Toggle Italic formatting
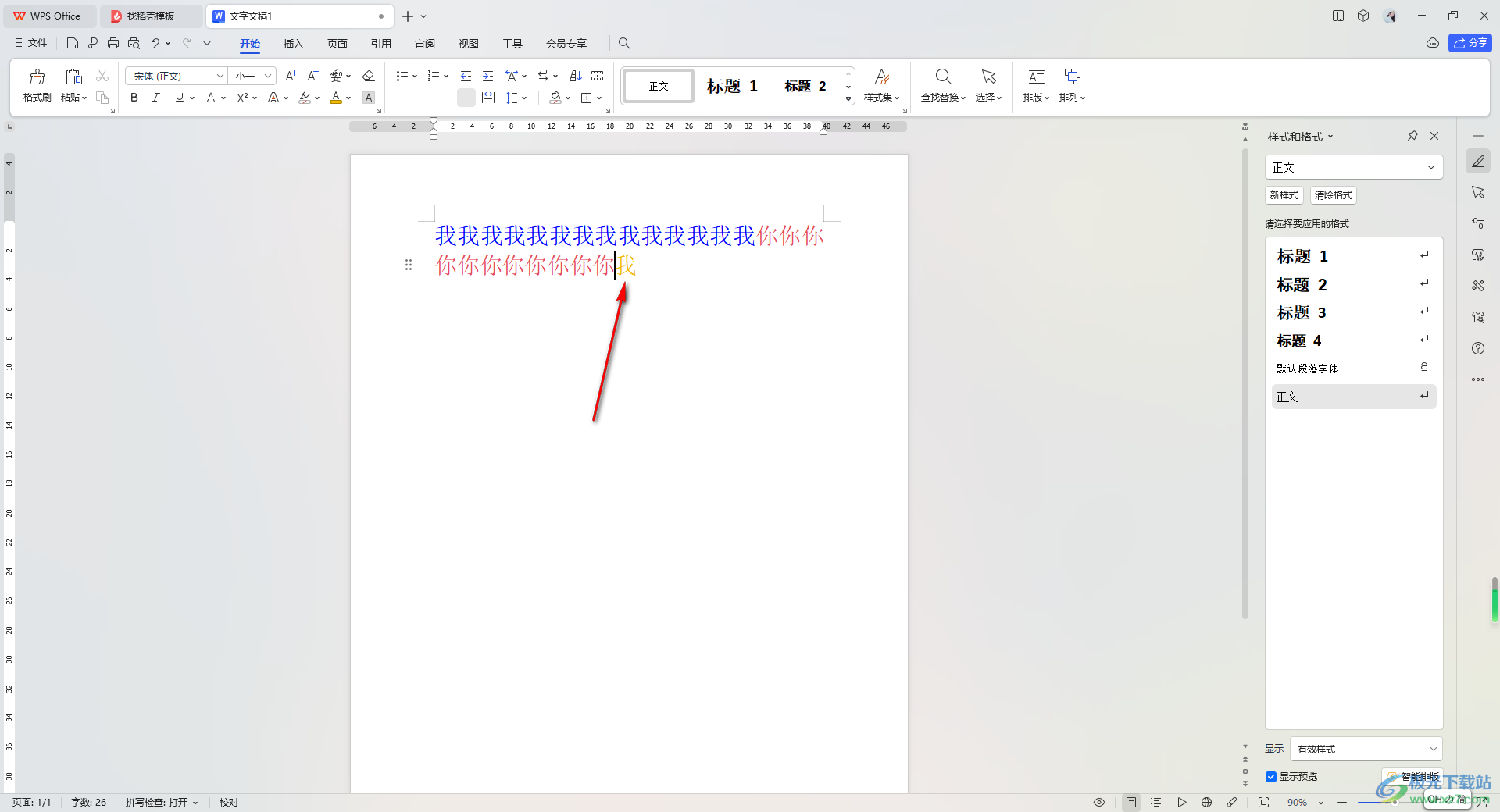The width and height of the screenshot is (1500, 812). click(x=155, y=98)
